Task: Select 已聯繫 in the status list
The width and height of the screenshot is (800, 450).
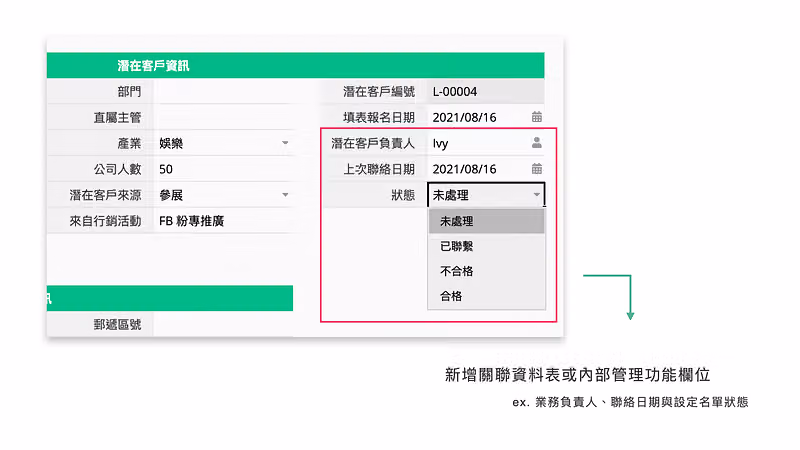Action: click(487, 246)
